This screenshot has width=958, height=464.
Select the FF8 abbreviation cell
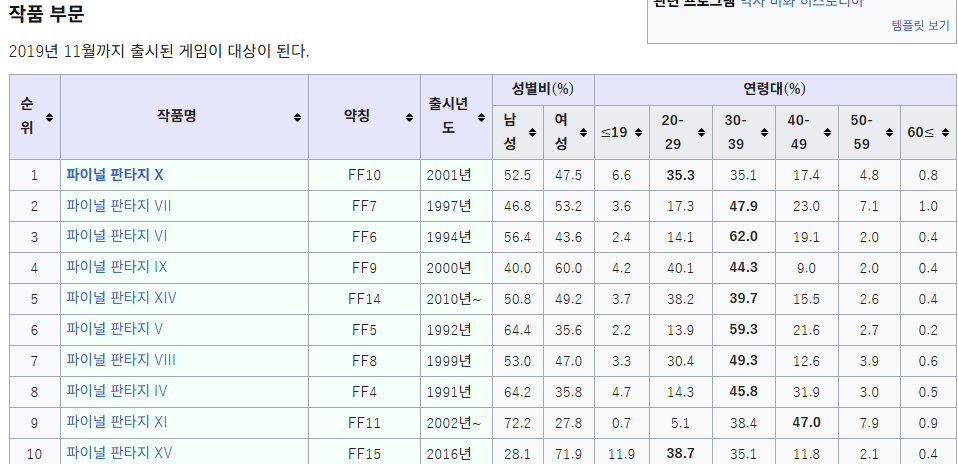[364, 361]
